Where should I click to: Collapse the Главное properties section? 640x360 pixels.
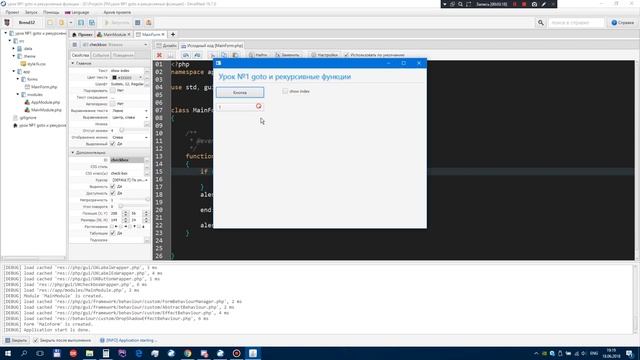point(73,63)
